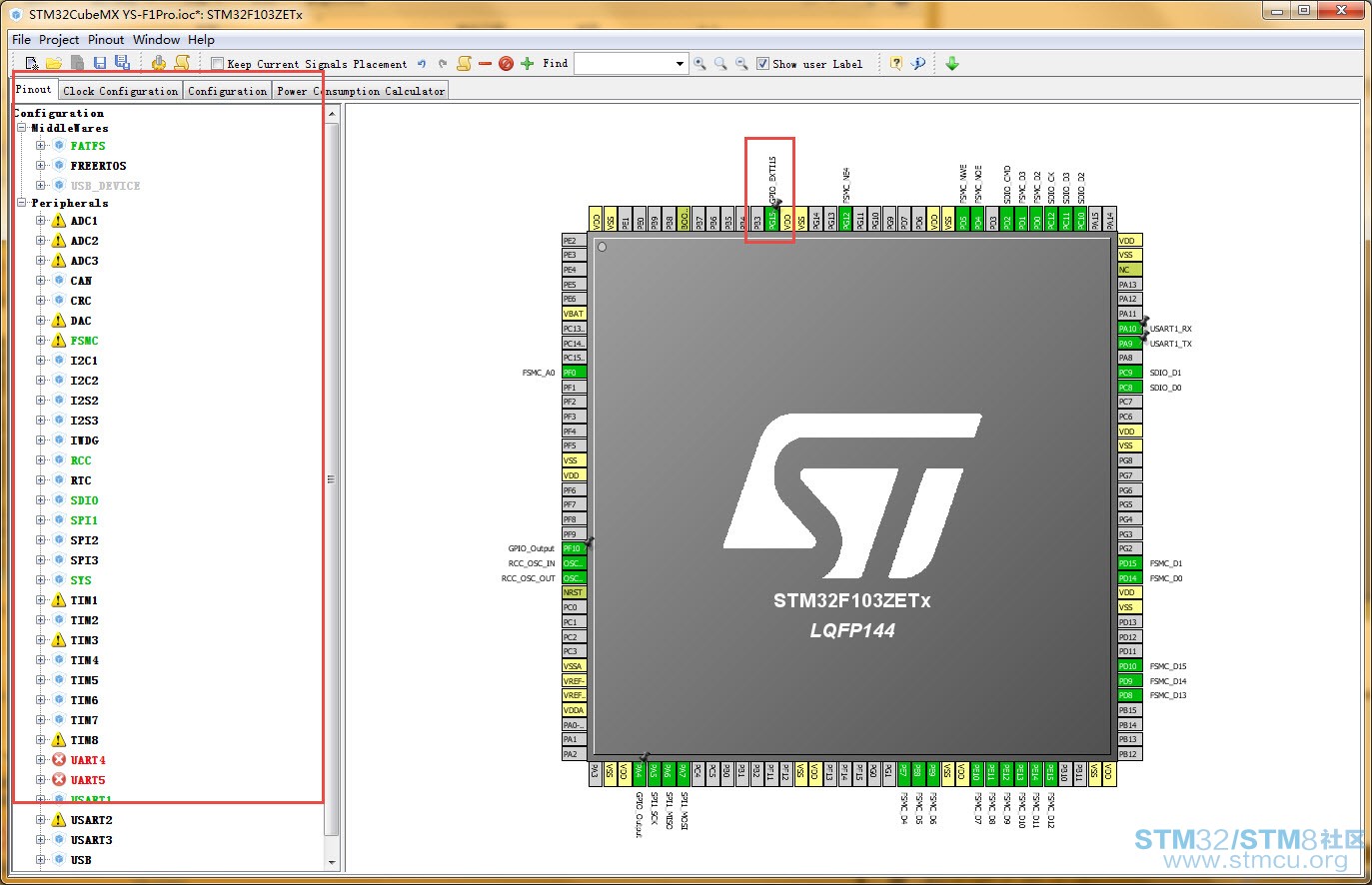Switch to the Configuration tab
1372x885 pixels.
pos(228,91)
